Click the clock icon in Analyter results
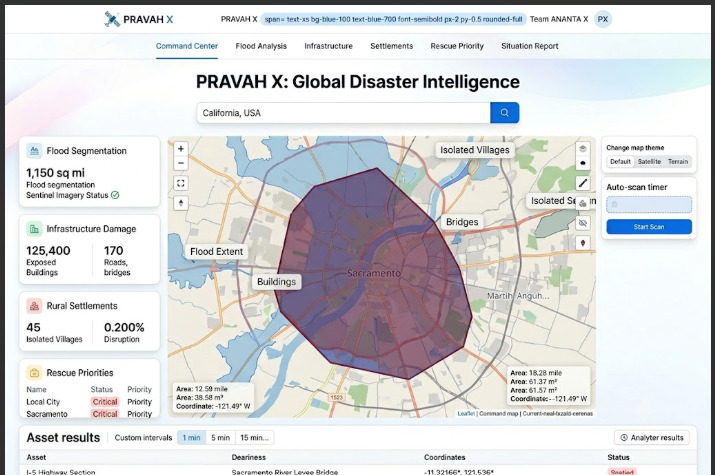This screenshot has height=475, width=715. 624,438
